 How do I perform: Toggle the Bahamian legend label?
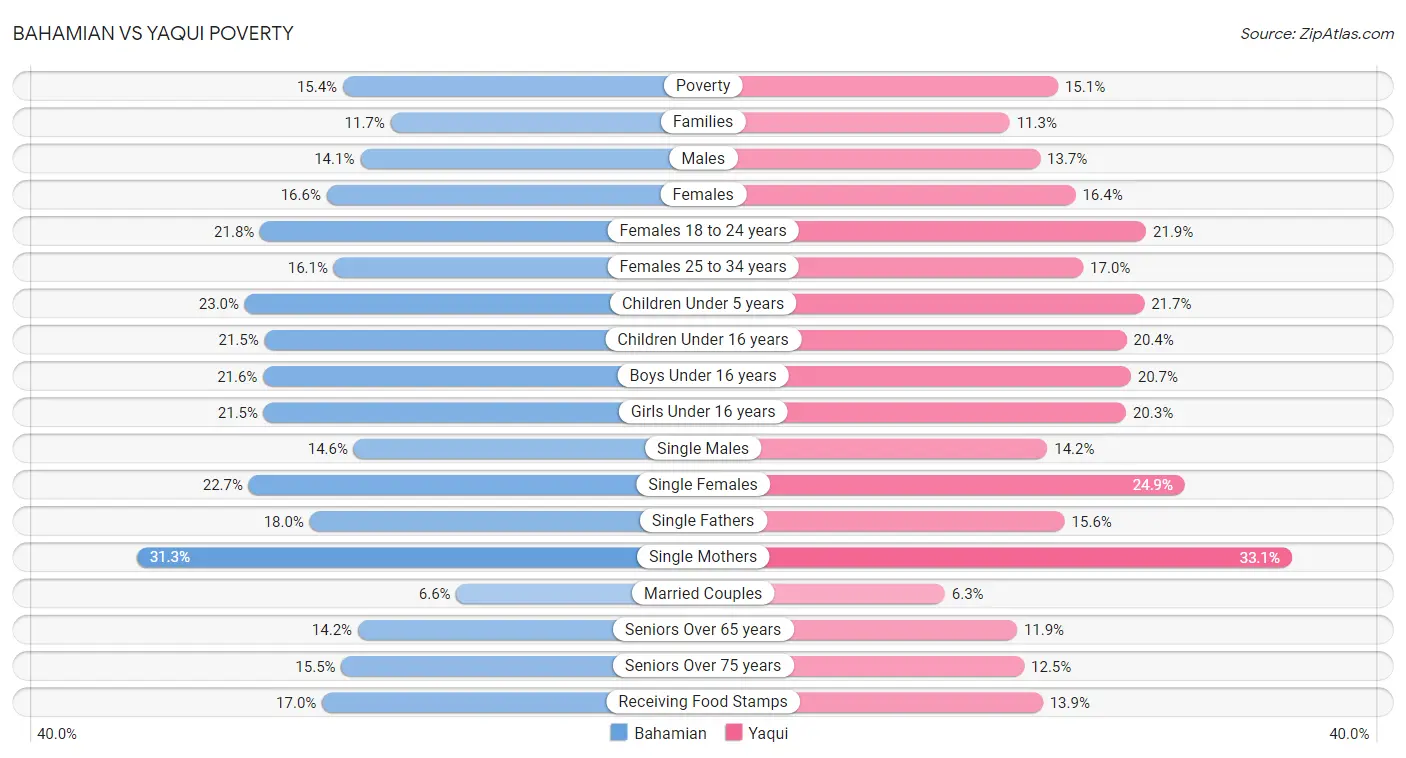(670, 733)
